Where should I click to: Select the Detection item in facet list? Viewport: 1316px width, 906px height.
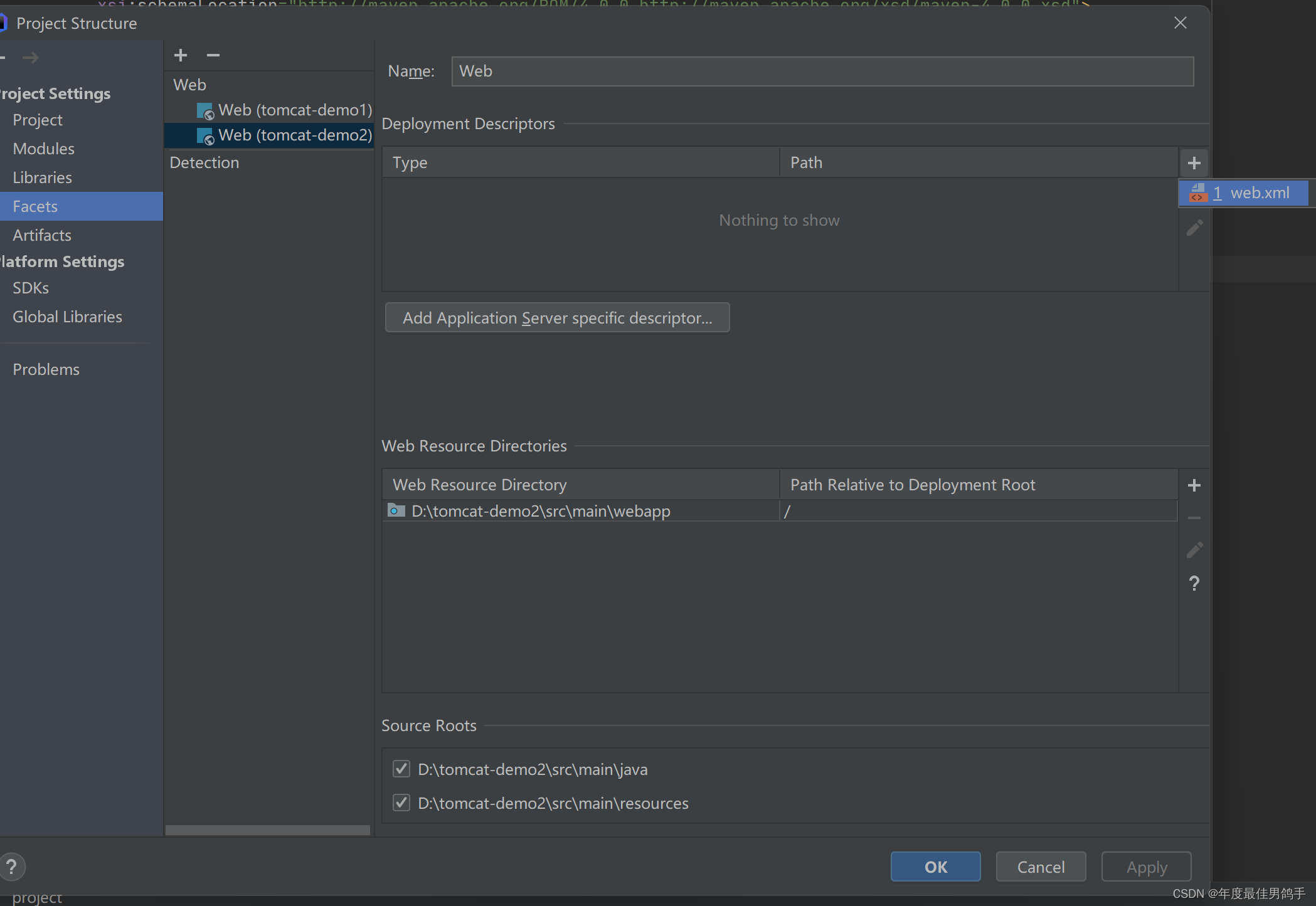[x=204, y=163]
